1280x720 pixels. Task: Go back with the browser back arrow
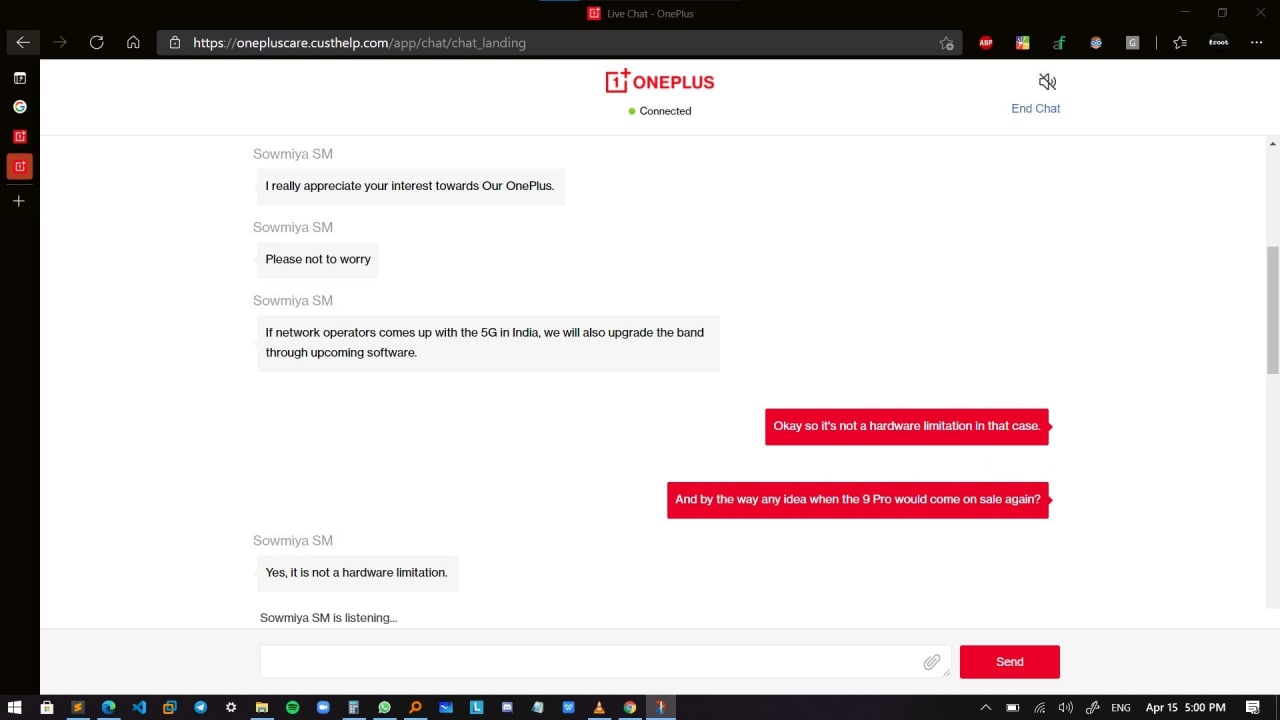pyautogui.click(x=22, y=43)
